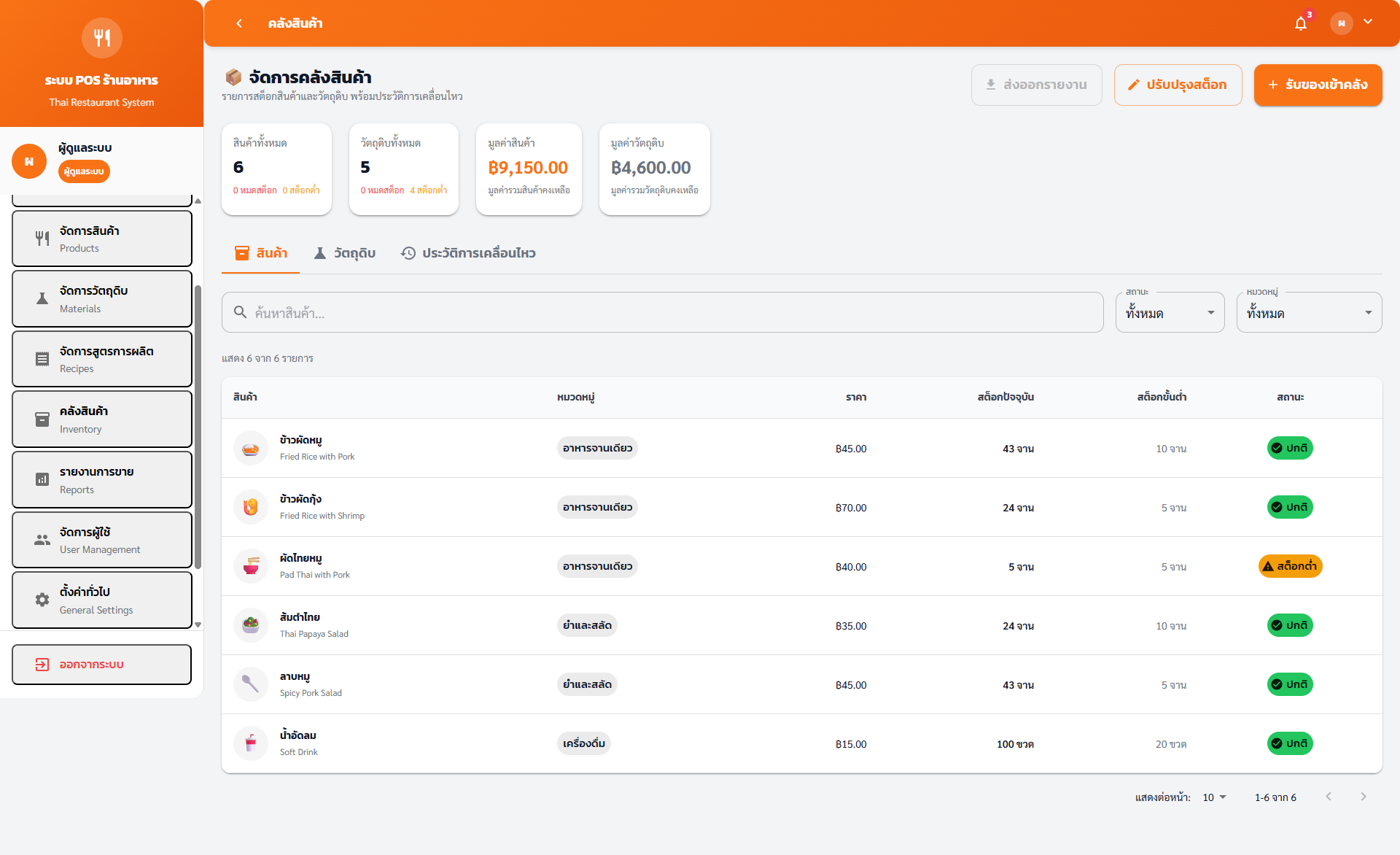Expand user avatar menu chevron

pos(1368,22)
